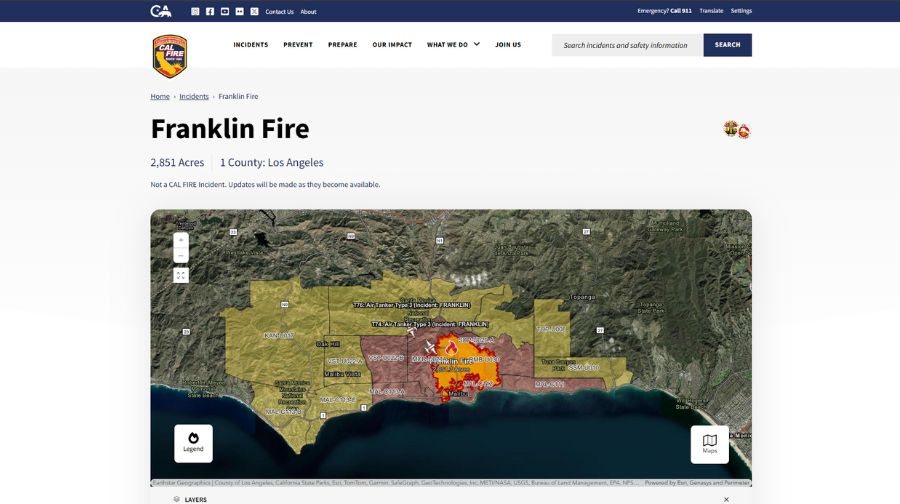Click the incident search input field
This screenshot has height=504, width=900.
click(626, 45)
